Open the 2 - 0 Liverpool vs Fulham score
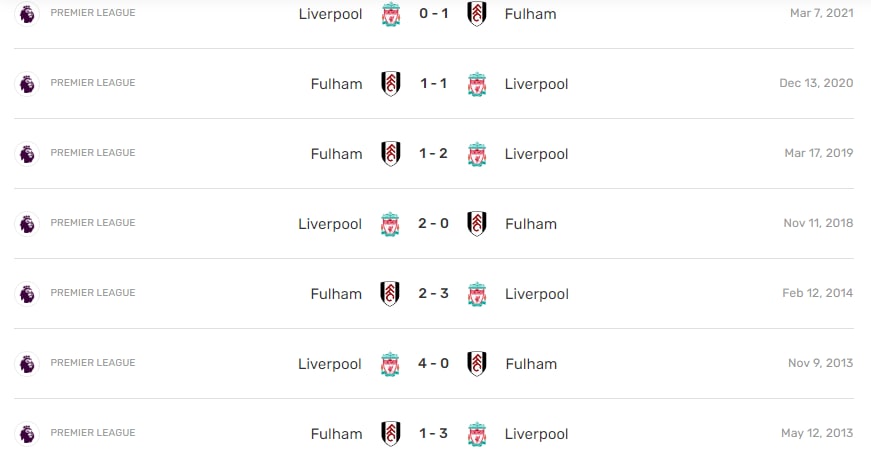Image resolution: width=871 pixels, height=467 pixels. coord(433,223)
